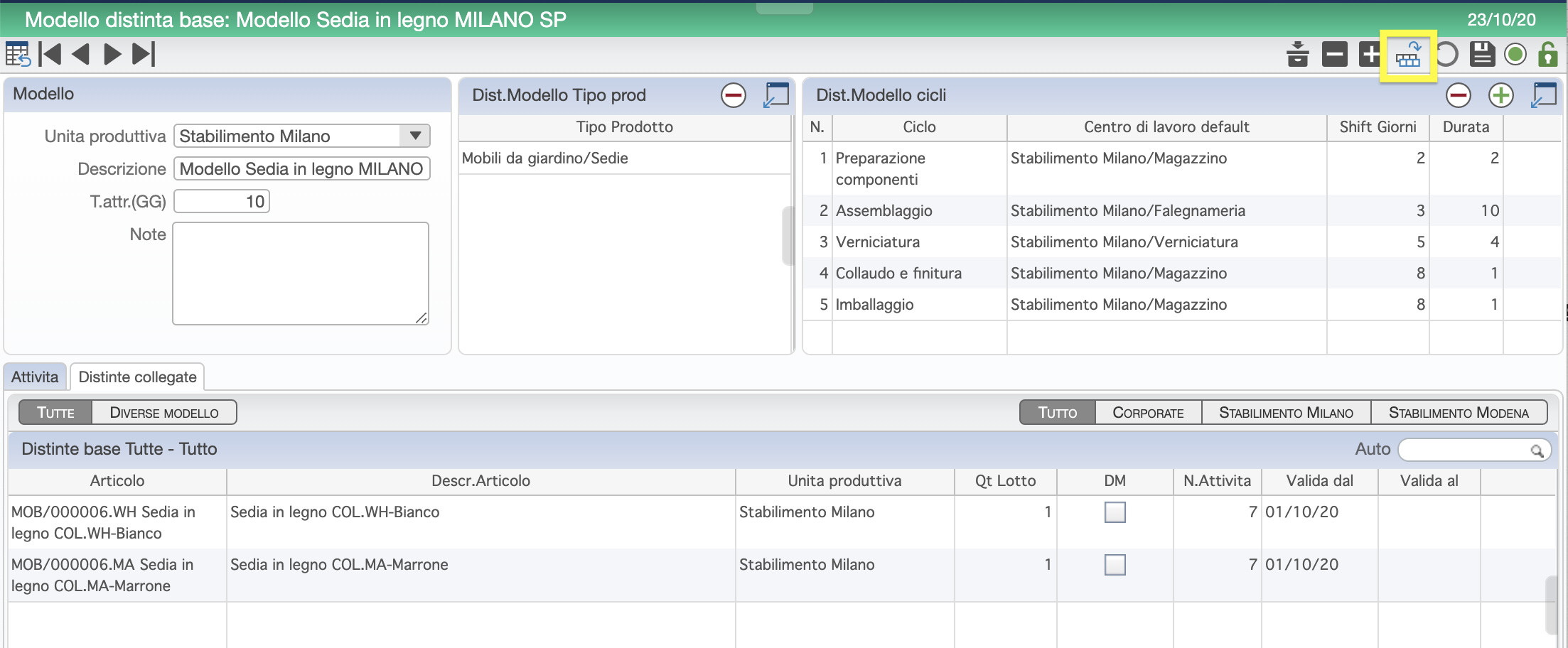
Task: Click the dark minus delete record icon
Action: click(x=1335, y=54)
